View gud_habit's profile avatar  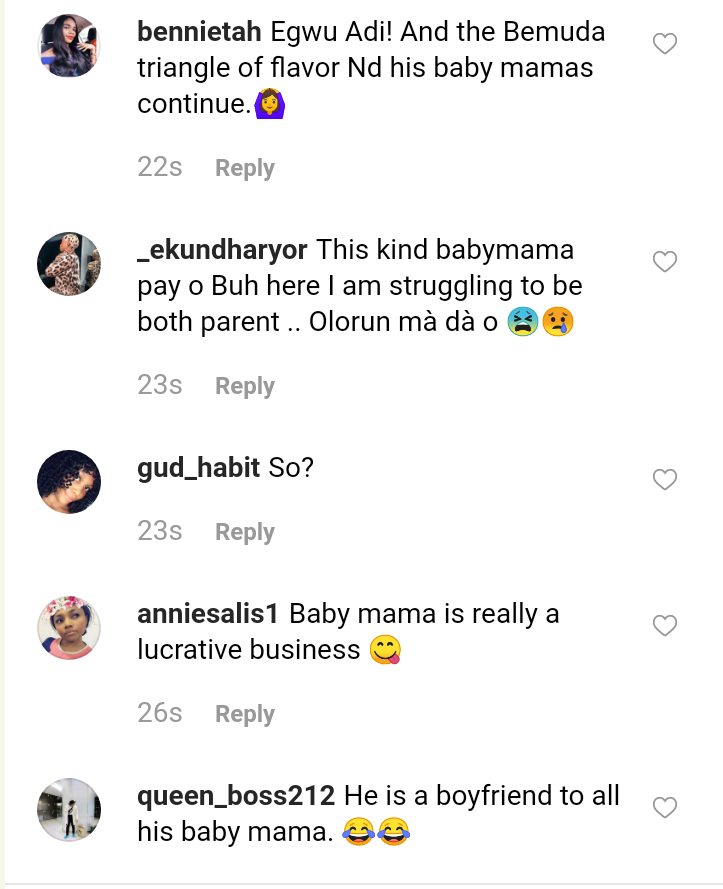click(x=69, y=482)
